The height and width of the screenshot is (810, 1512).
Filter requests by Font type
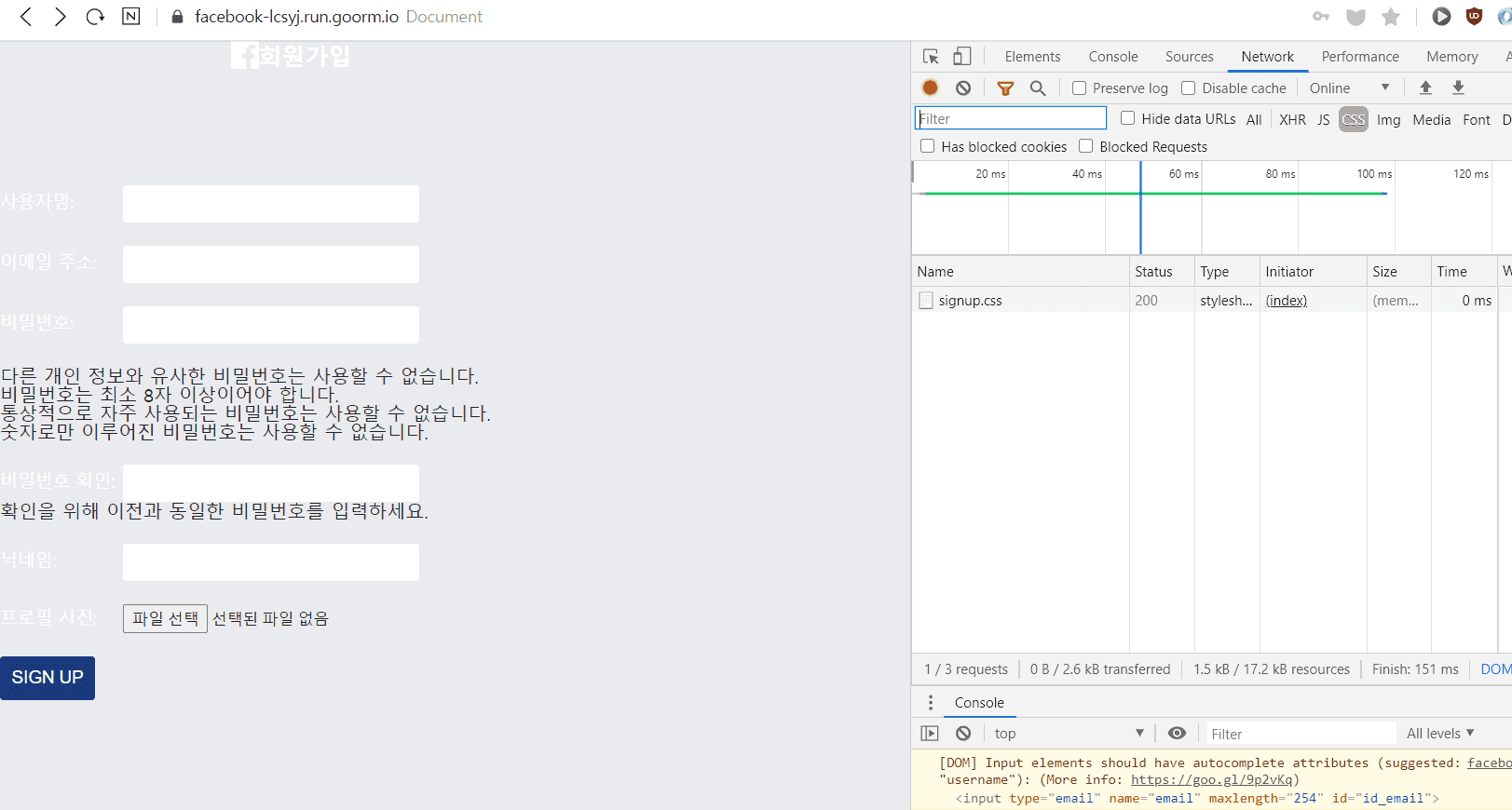click(x=1477, y=119)
